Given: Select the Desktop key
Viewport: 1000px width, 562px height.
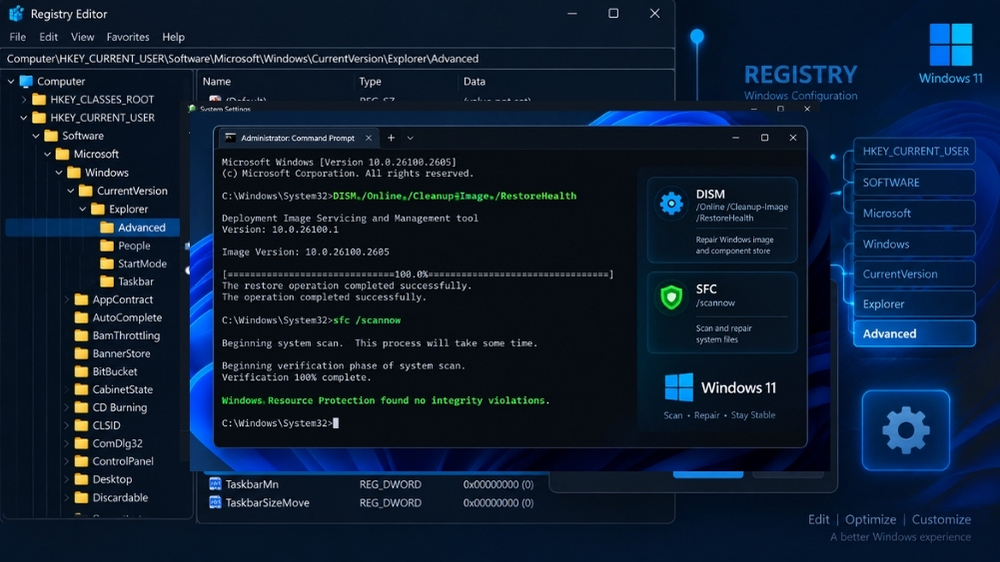Looking at the screenshot, I should coord(112,479).
